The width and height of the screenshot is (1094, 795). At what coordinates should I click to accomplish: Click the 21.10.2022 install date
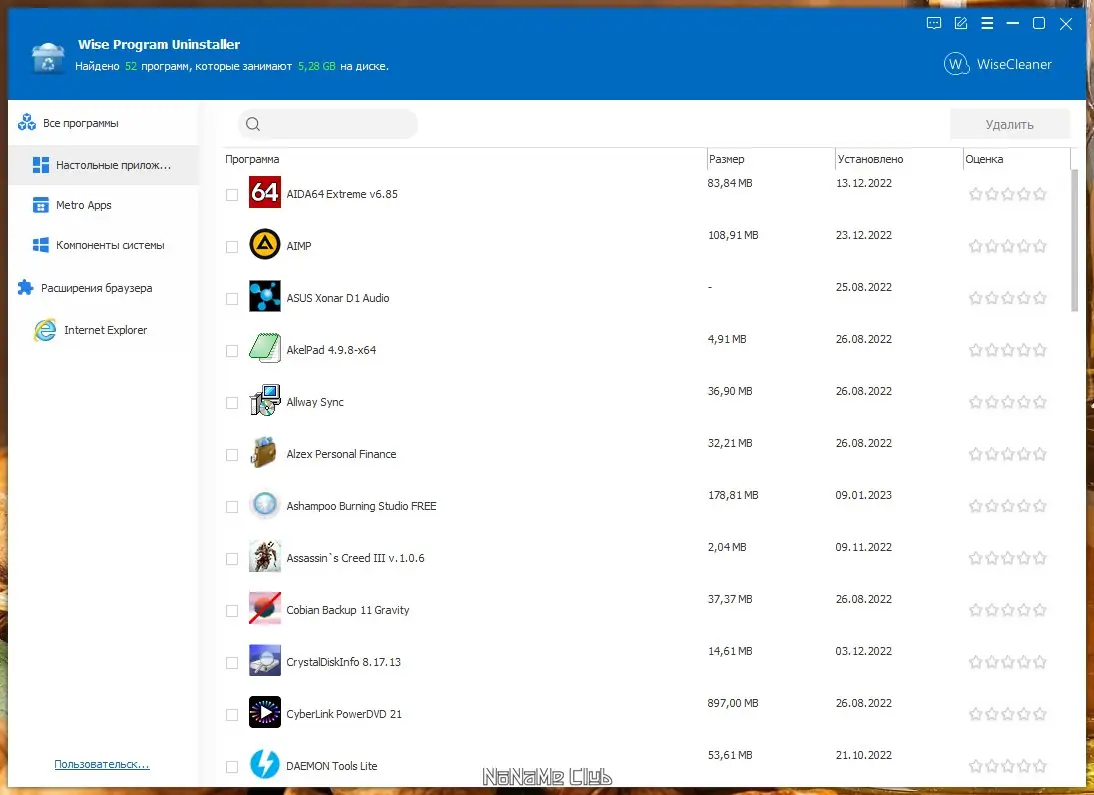[864, 755]
